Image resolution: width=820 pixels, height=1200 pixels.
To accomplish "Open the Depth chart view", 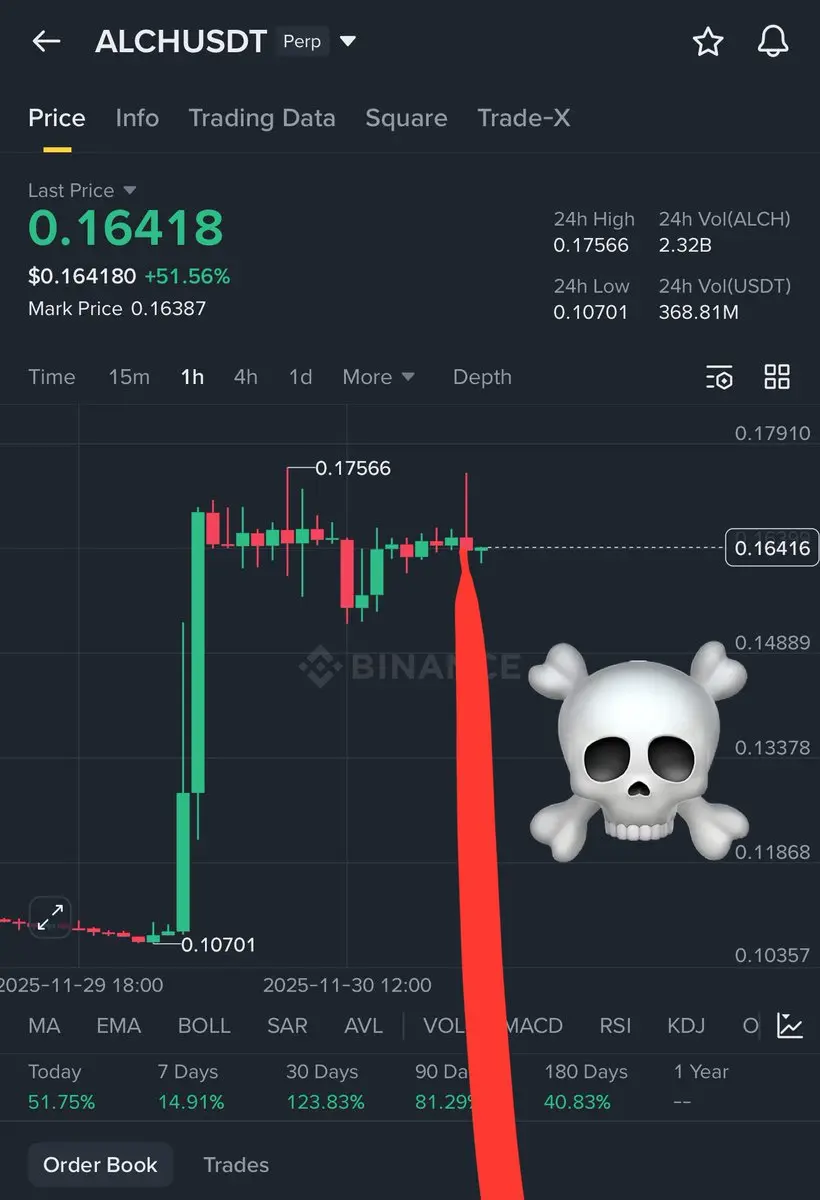I will 482,377.
